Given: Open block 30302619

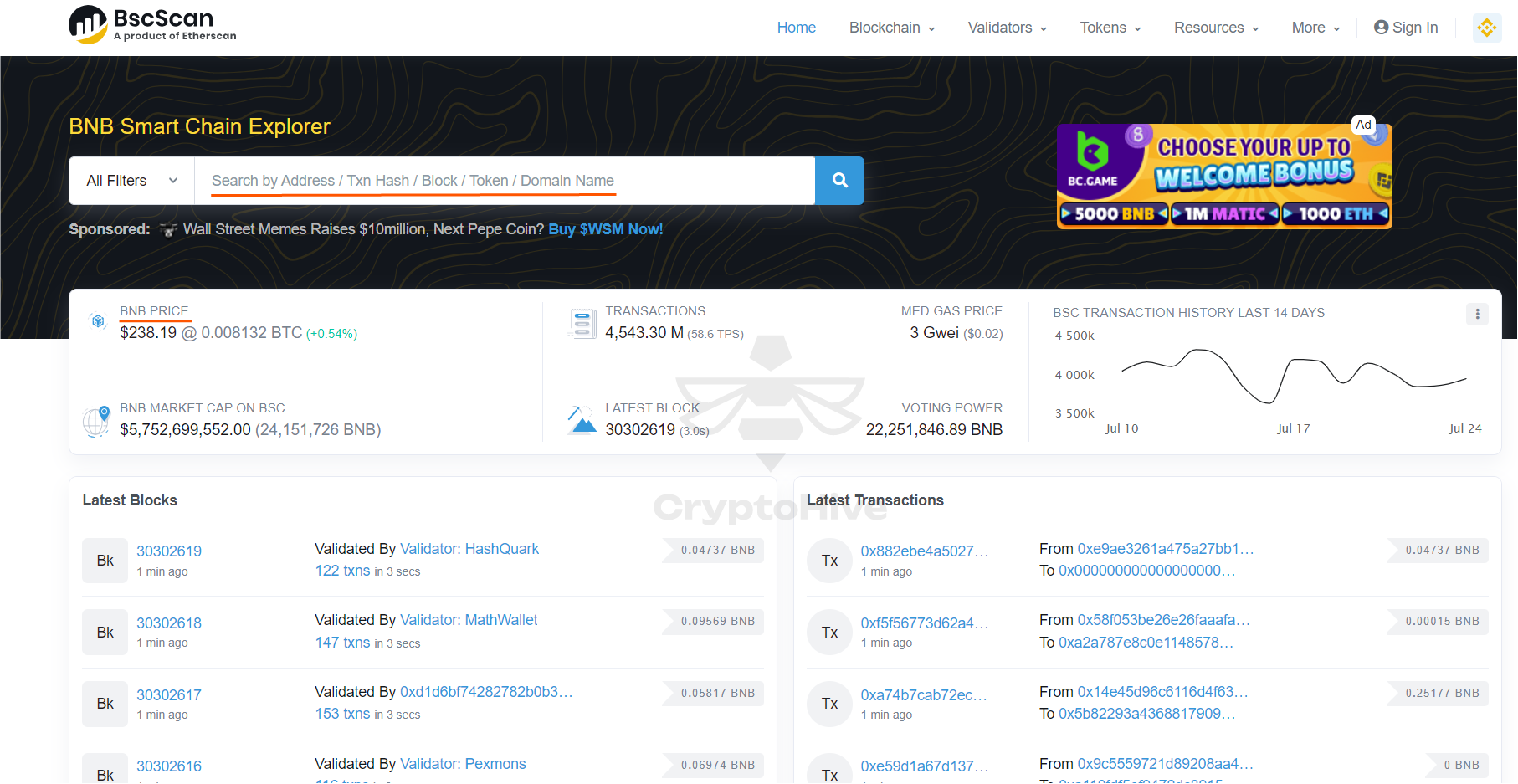Looking at the screenshot, I should click(169, 551).
